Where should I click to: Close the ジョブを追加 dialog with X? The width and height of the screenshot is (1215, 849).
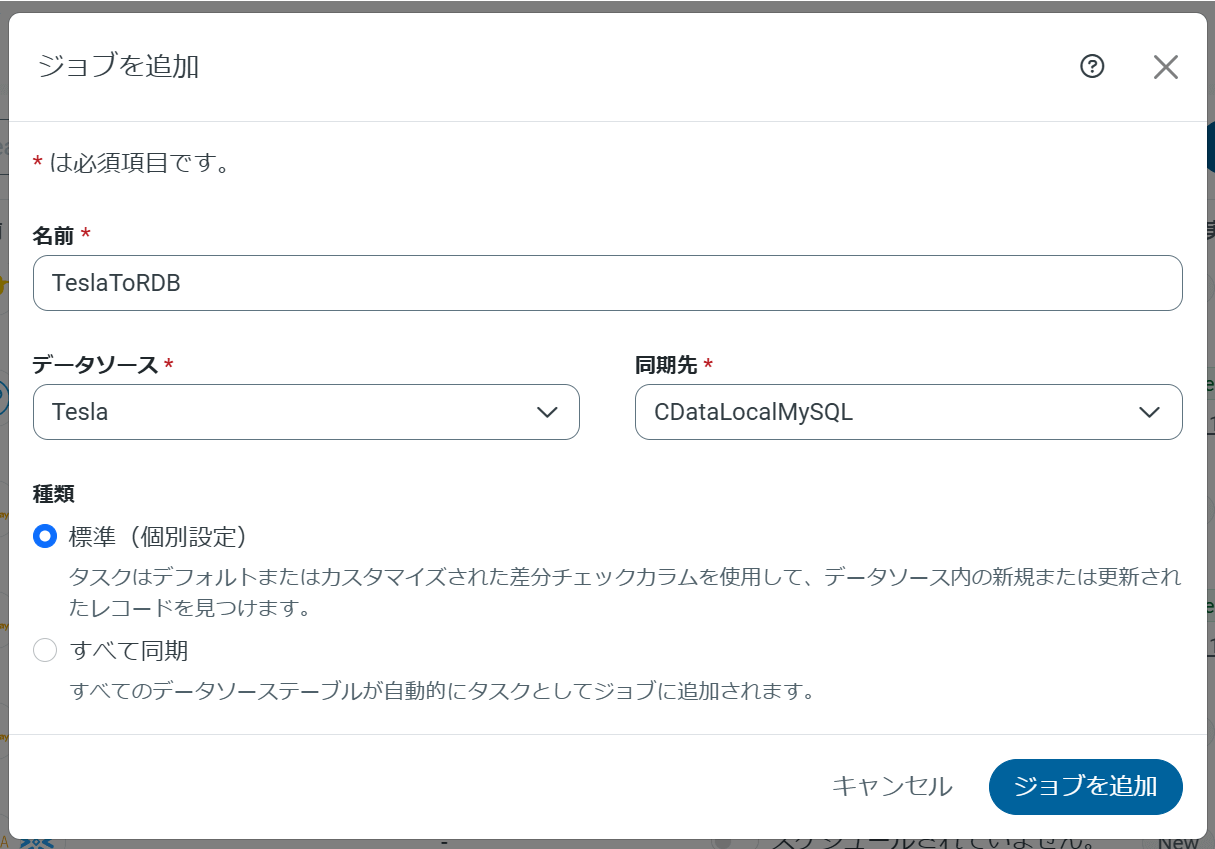(1165, 67)
